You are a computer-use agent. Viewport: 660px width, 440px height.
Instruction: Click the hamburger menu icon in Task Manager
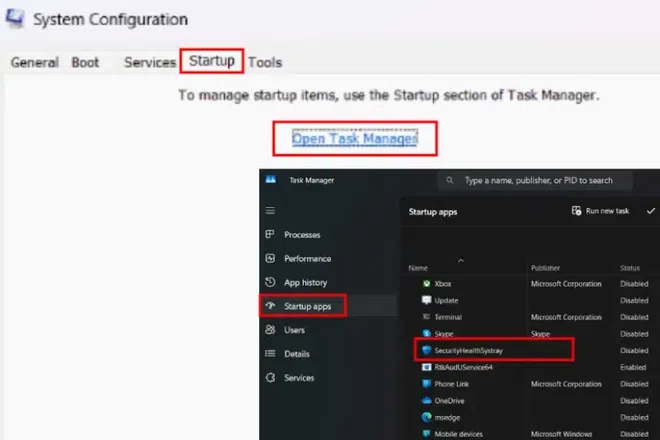(x=270, y=211)
